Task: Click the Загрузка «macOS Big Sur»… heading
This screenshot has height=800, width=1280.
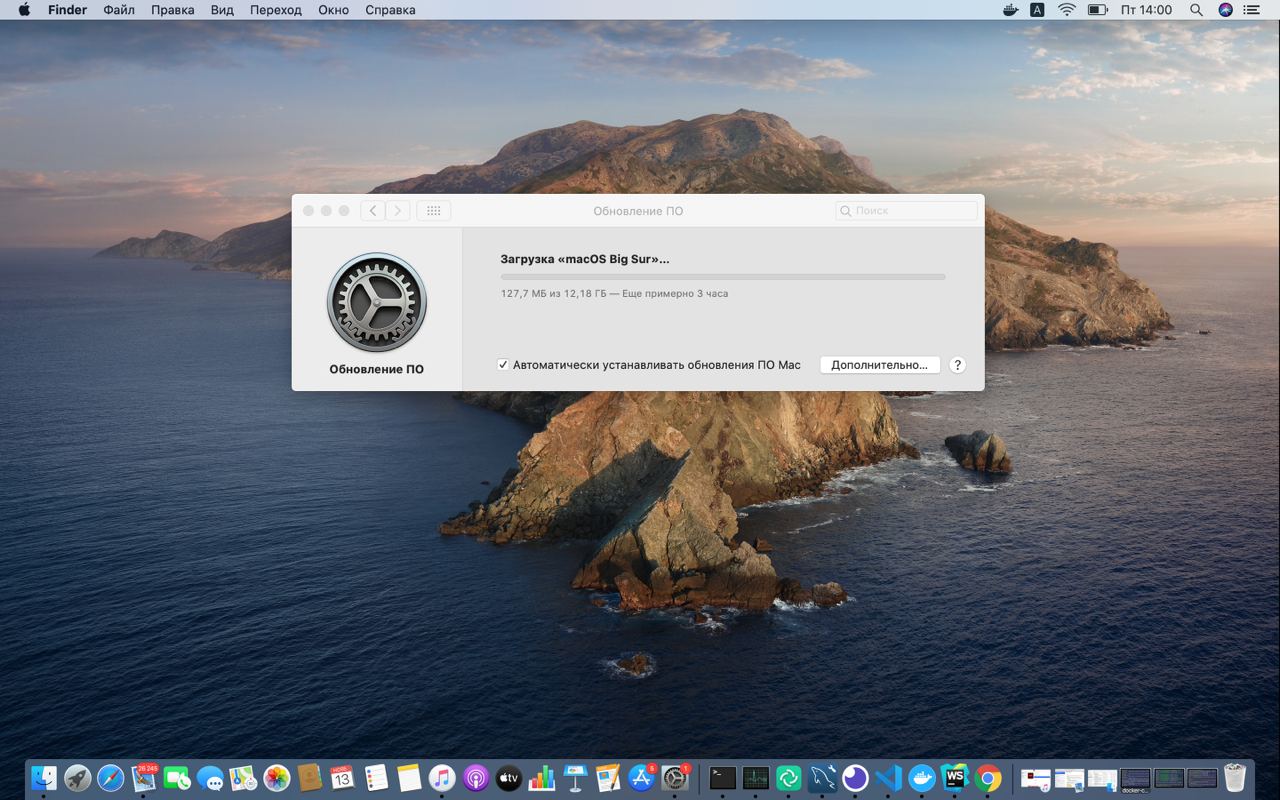Action: (x=585, y=259)
